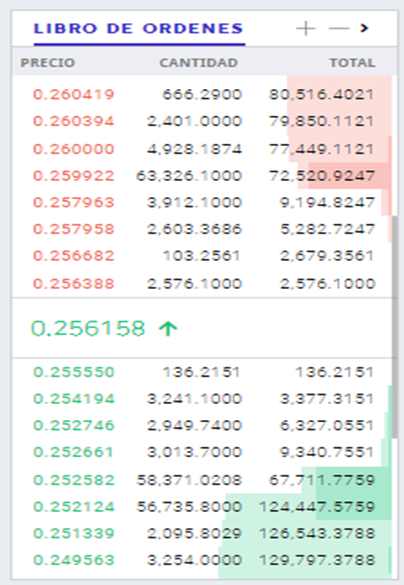This screenshot has width=404, height=585.
Task: Click the total 124,447.5759 depth bar
Action: tap(317, 507)
